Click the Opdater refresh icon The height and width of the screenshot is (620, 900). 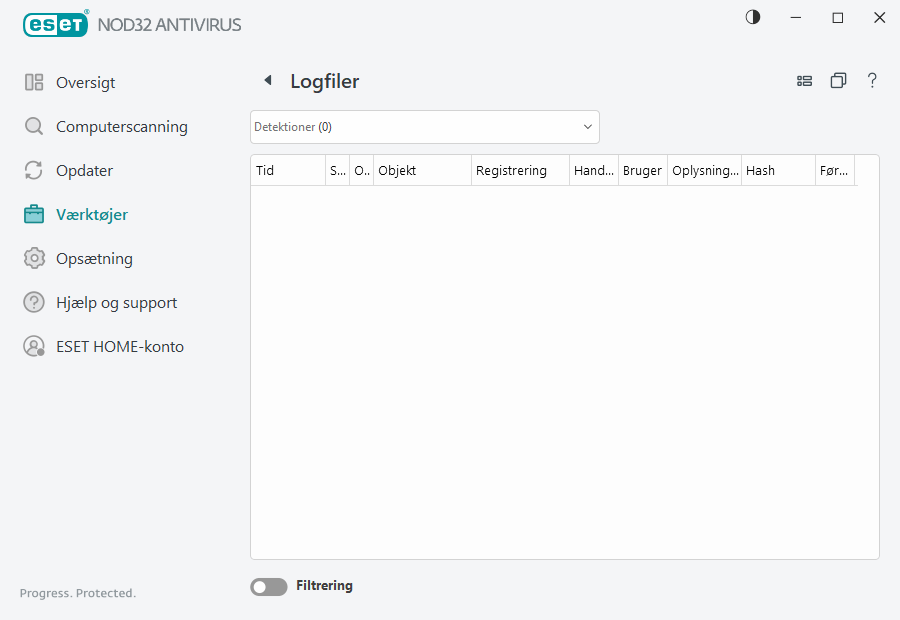pyautogui.click(x=33, y=170)
